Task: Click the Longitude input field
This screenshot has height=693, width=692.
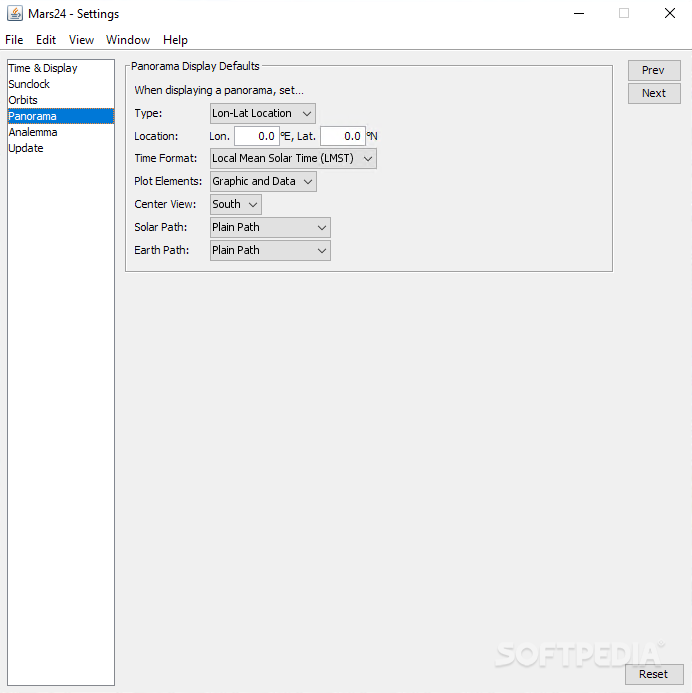Action: pos(257,136)
